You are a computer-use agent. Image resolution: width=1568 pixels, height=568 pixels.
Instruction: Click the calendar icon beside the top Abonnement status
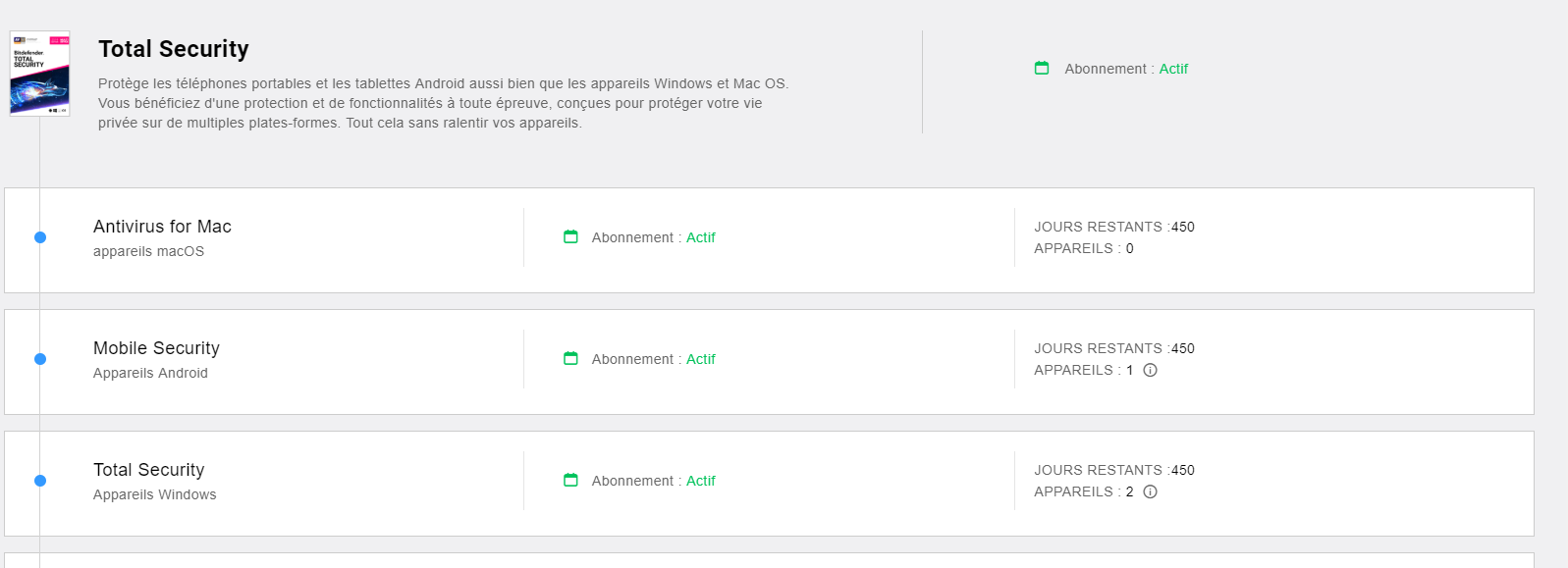1042,68
